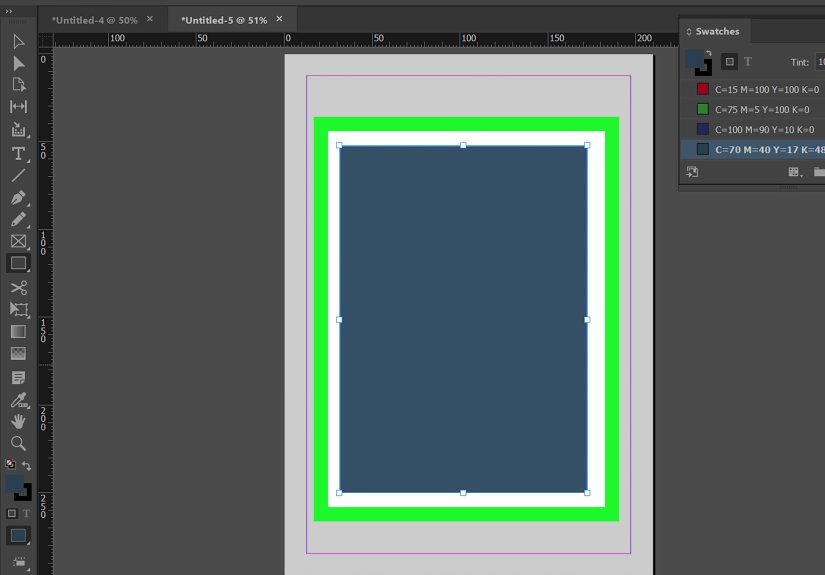Swap fill and stroke in Swatches panel

[709, 53]
